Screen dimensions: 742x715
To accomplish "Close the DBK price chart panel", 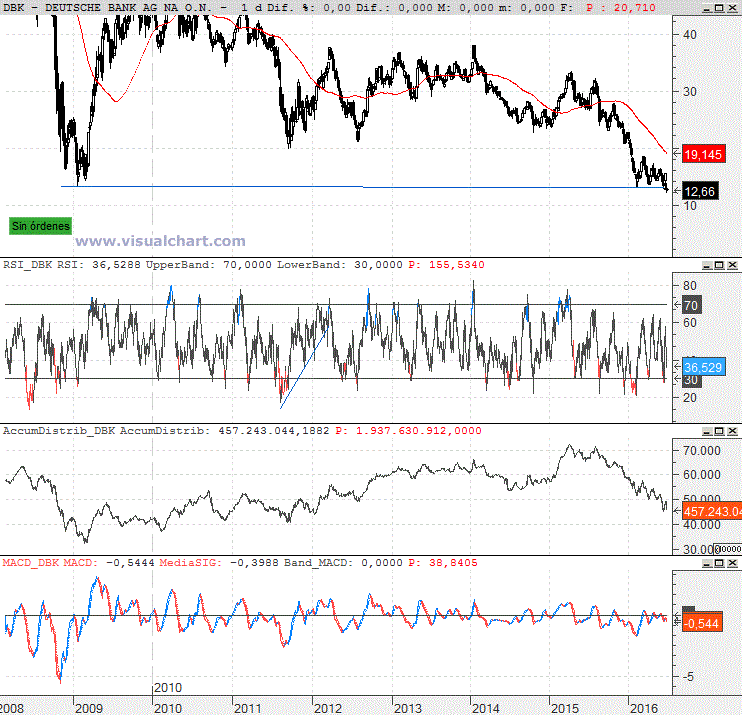I will [732, 8].
